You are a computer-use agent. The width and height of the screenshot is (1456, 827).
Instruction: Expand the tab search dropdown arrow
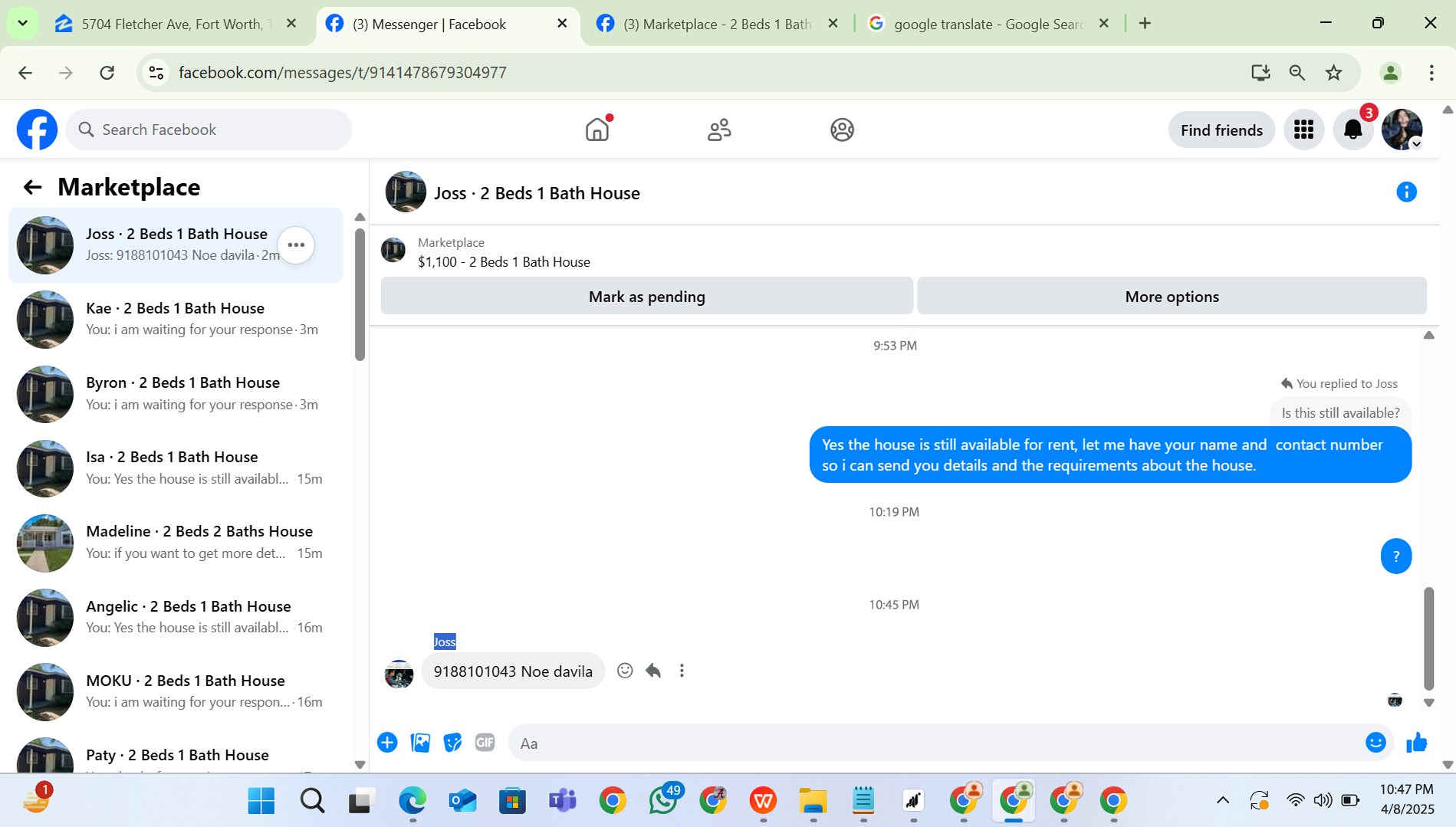click(x=22, y=23)
